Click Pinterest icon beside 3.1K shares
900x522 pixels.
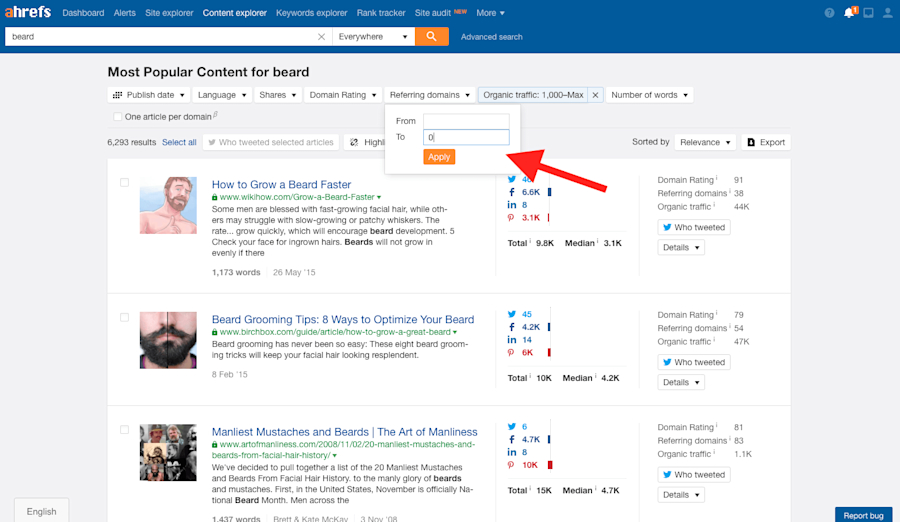(511, 218)
